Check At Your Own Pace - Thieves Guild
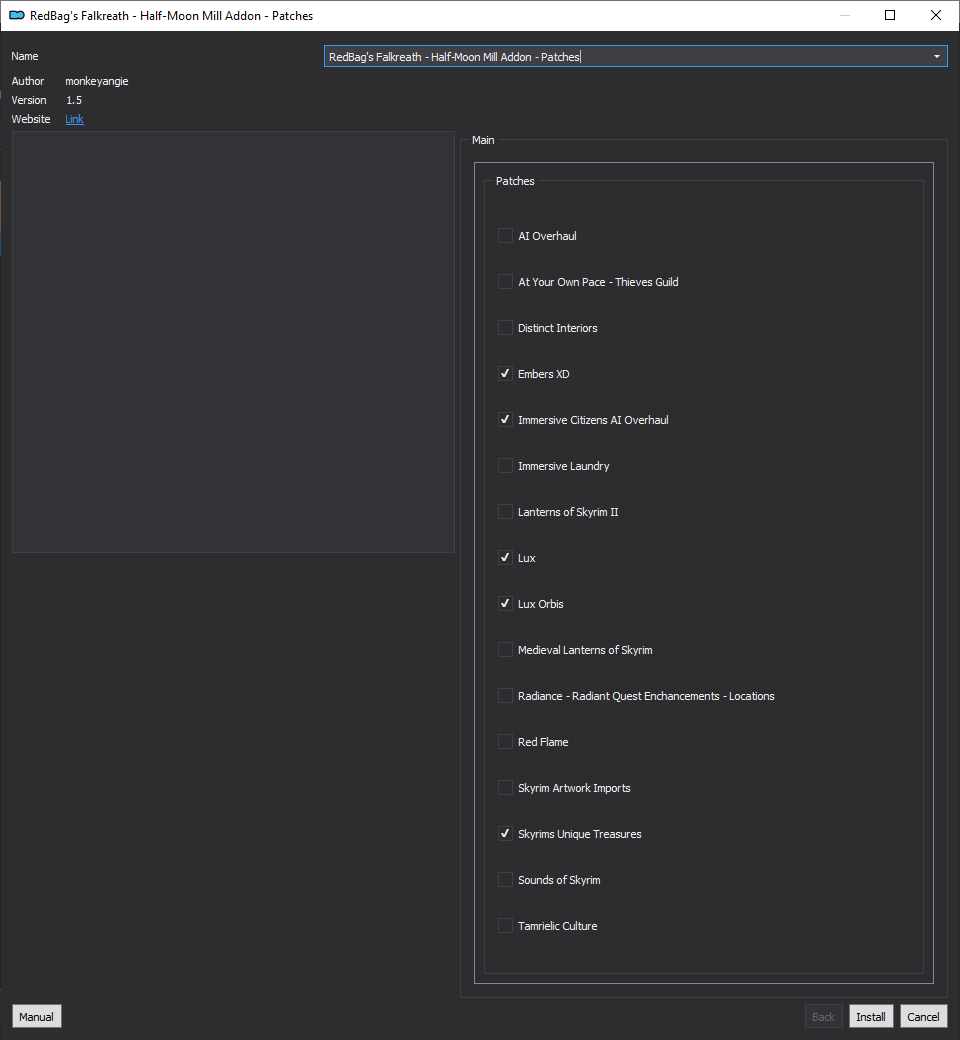Image resolution: width=960 pixels, height=1040 pixels. (505, 282)
